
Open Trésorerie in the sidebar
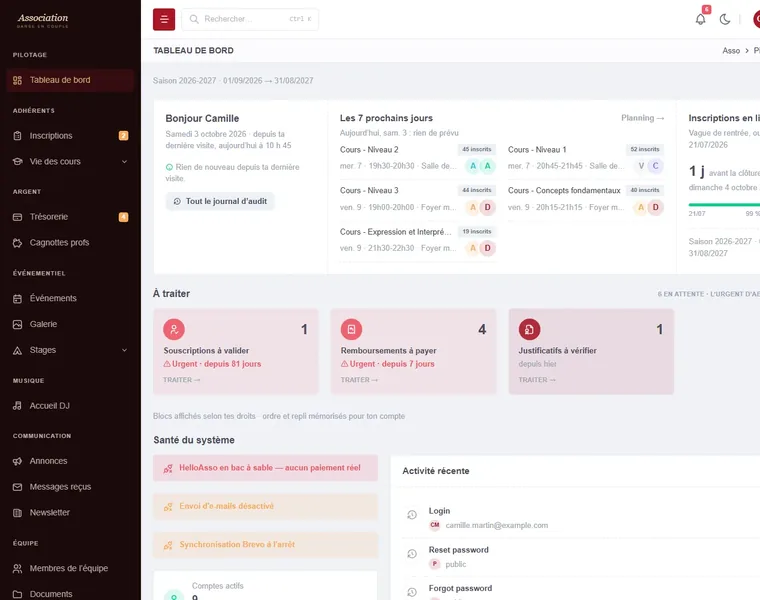click(x=70, y=217)
